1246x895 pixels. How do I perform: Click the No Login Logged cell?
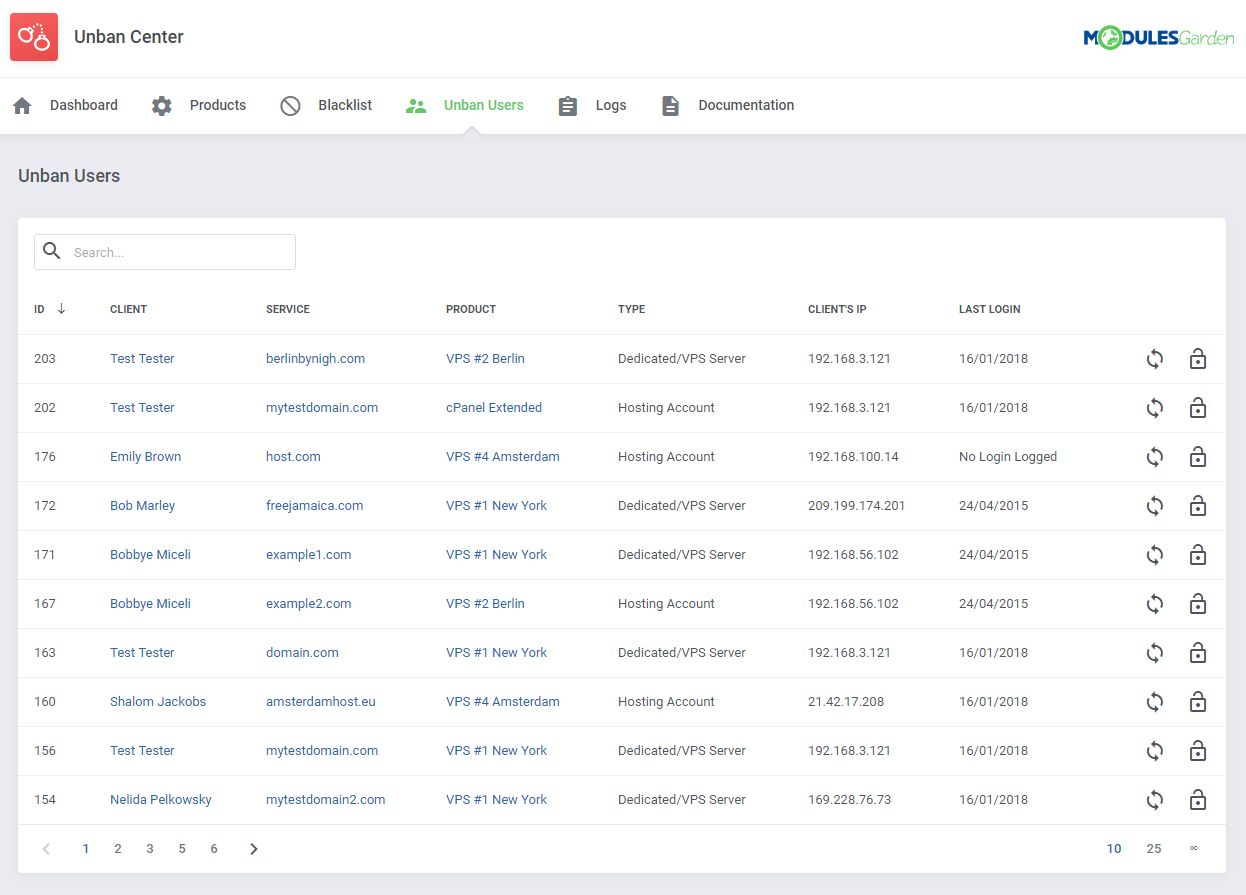[x=1008, y=457]
